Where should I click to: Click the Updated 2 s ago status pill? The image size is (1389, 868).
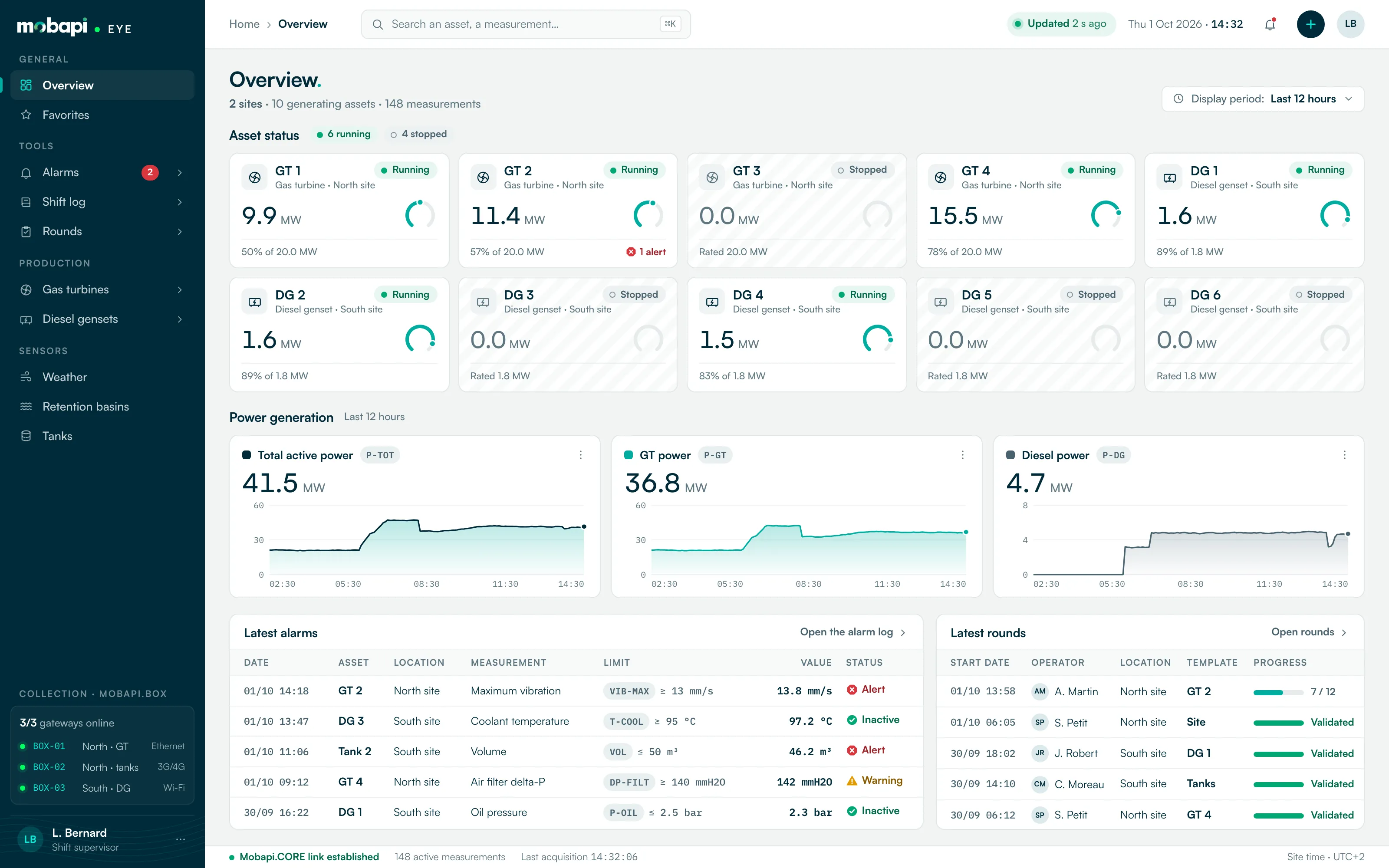pos(1061,24)
